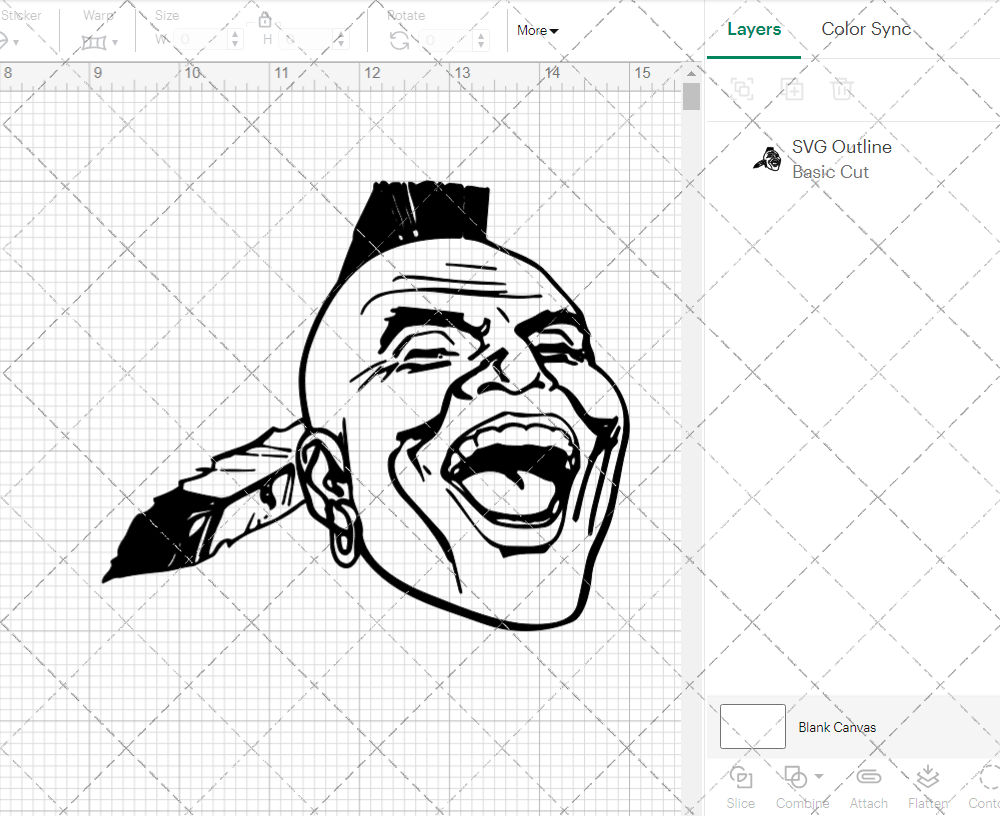Viewport: 1000px width, 816px height.
Task: Open the More dropdown menu
Action: pos(537,31)
